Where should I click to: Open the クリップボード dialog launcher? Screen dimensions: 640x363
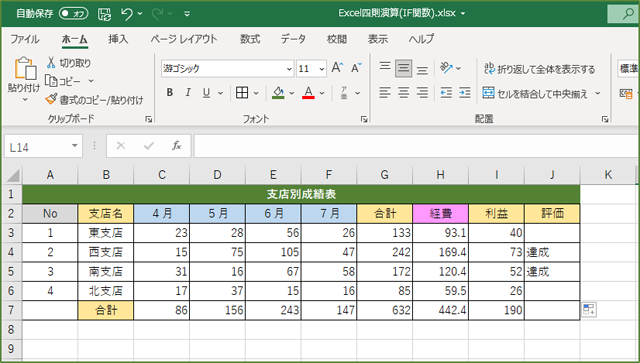click(x=149, y=119)
